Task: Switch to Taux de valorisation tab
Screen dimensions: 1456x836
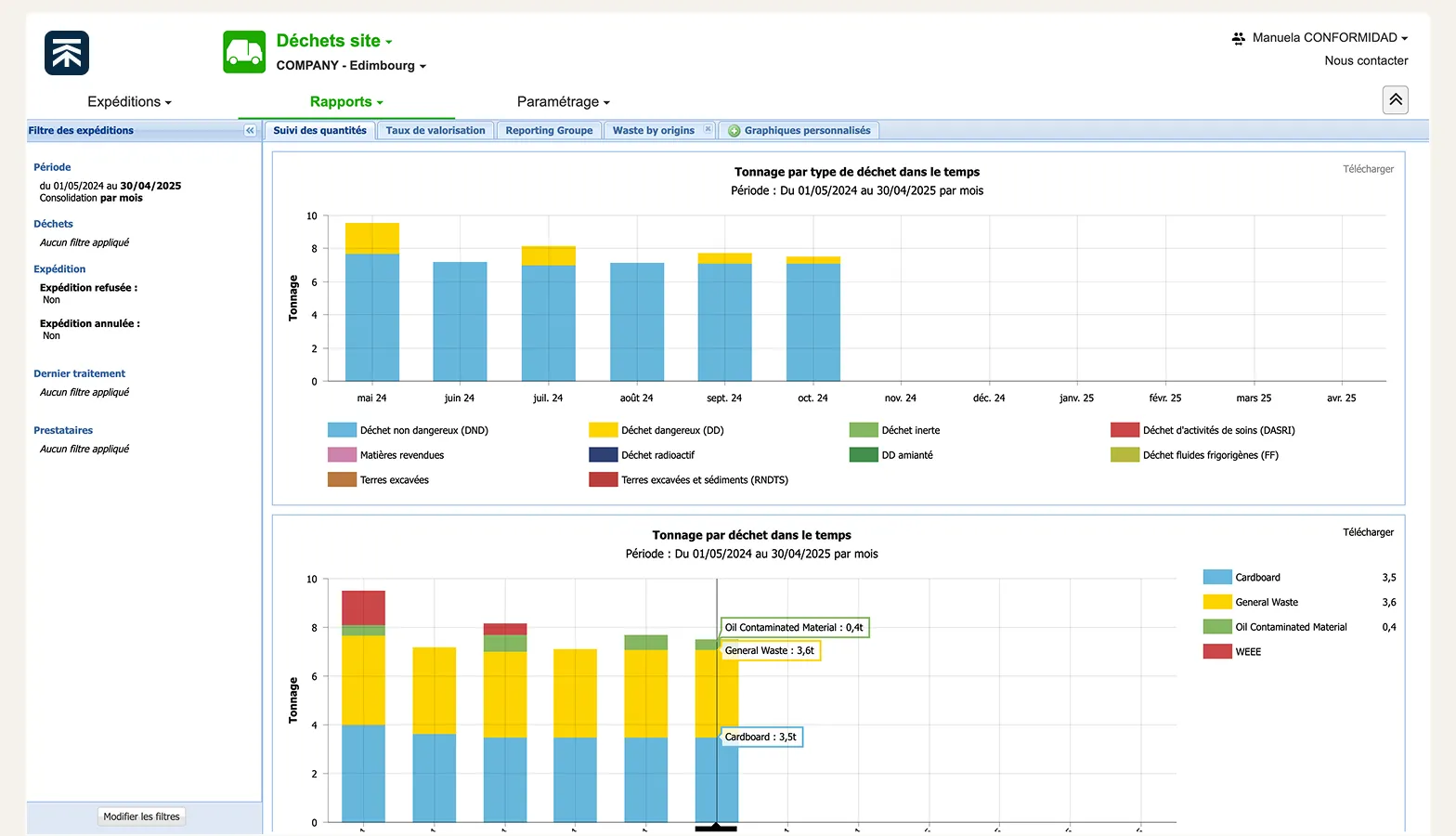Action: click(435, 131)
